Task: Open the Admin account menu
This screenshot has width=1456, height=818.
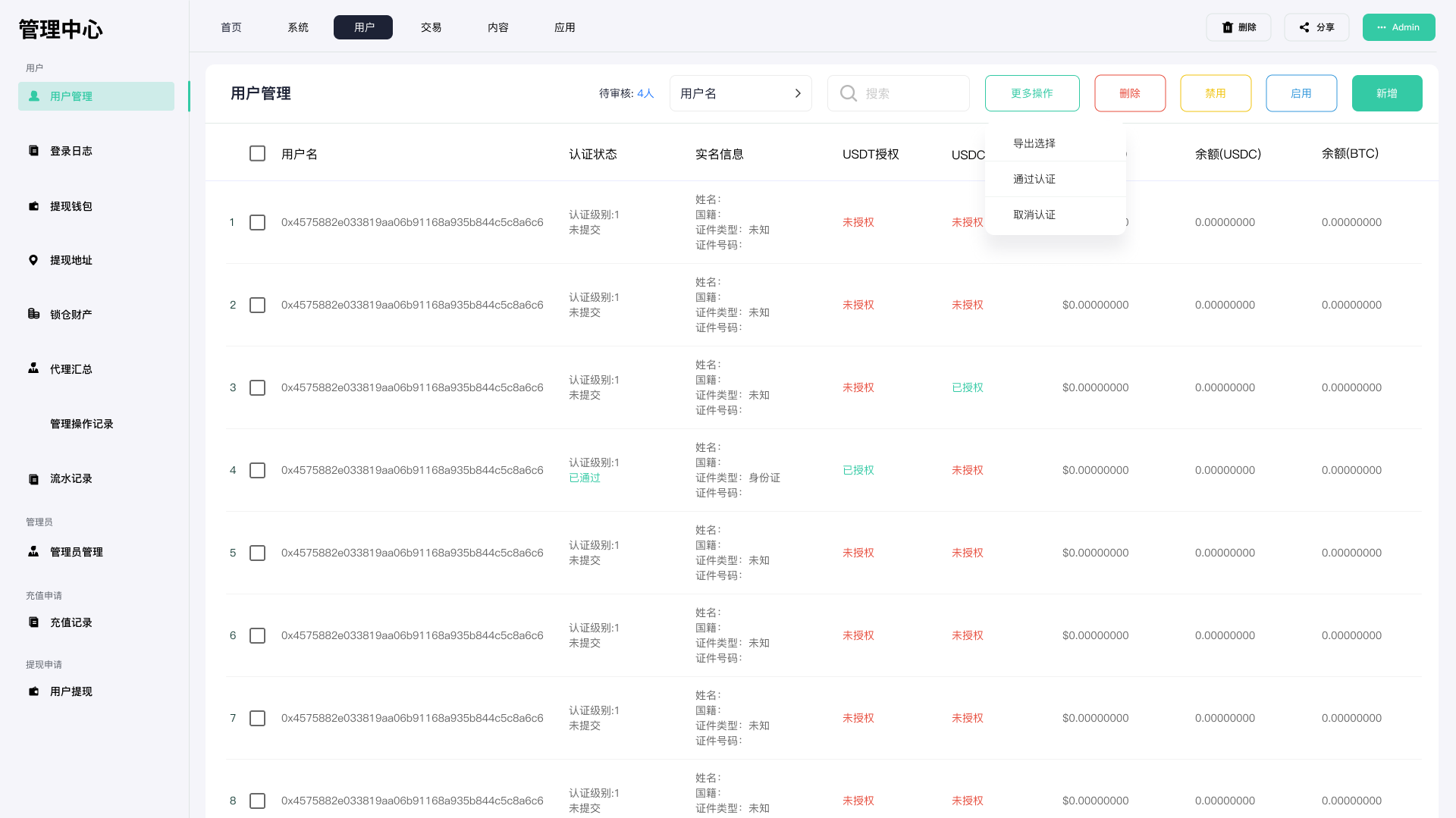Action: pos(1398,27)
